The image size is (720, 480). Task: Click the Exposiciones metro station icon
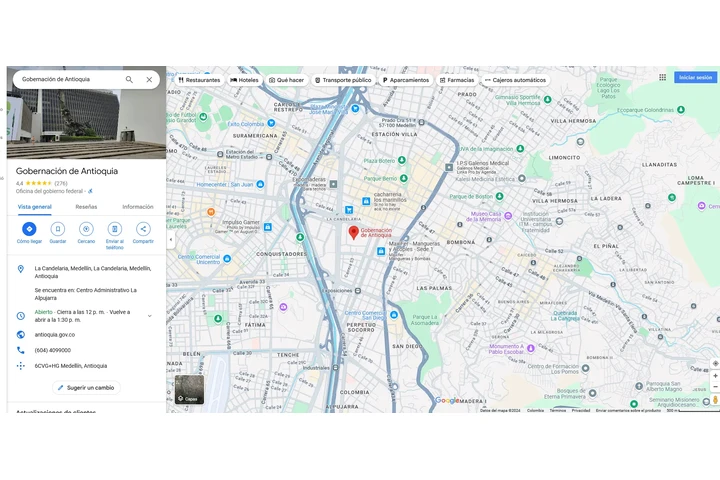(358, 291)
